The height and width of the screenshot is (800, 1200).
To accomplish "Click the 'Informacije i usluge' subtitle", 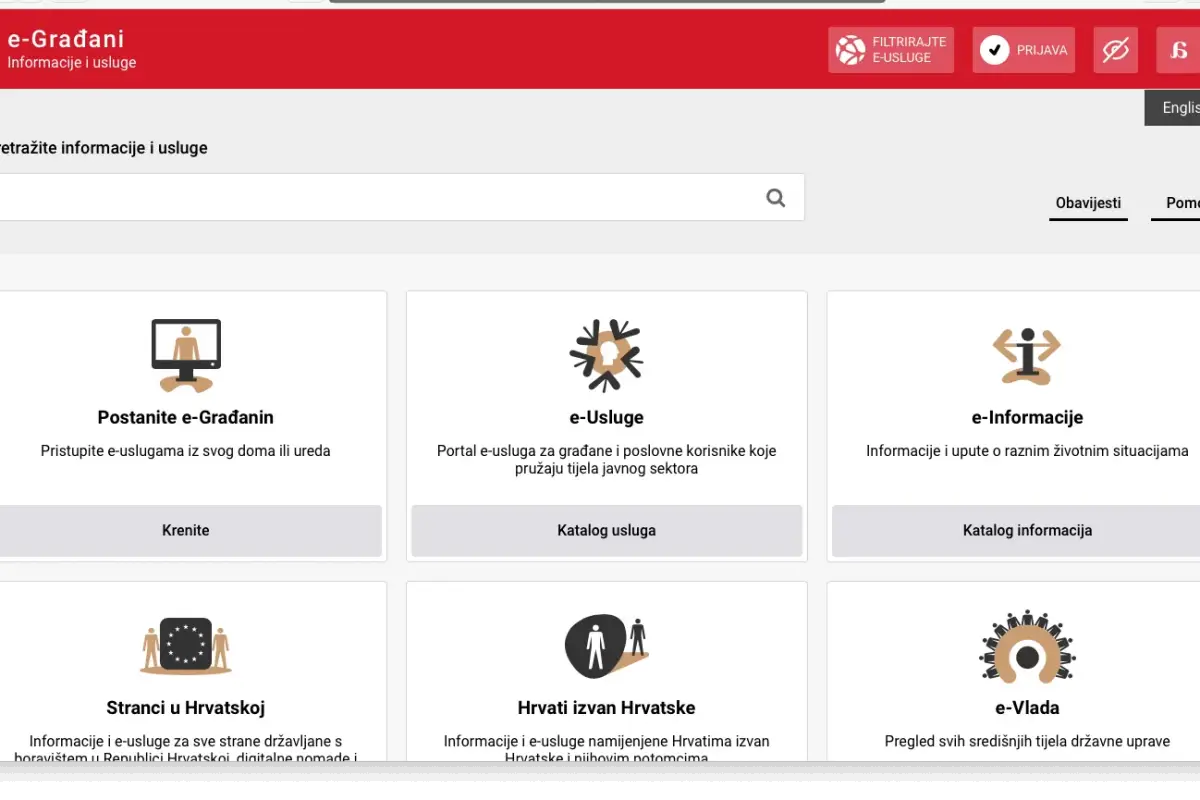I will [72, 62].
